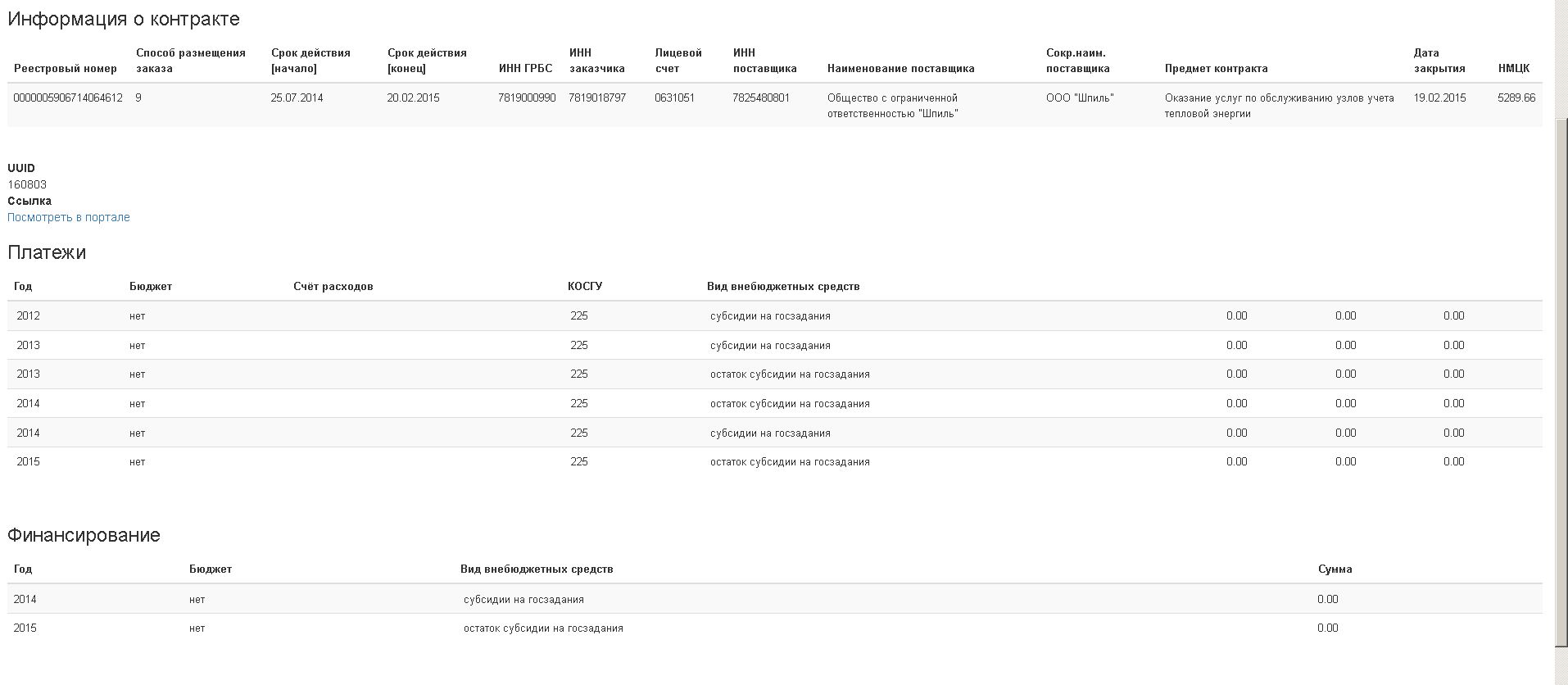This screenshot has width=1568, height=685.
Task: Click the 'Сумма' header in financing table
Action: (1335, 569)
